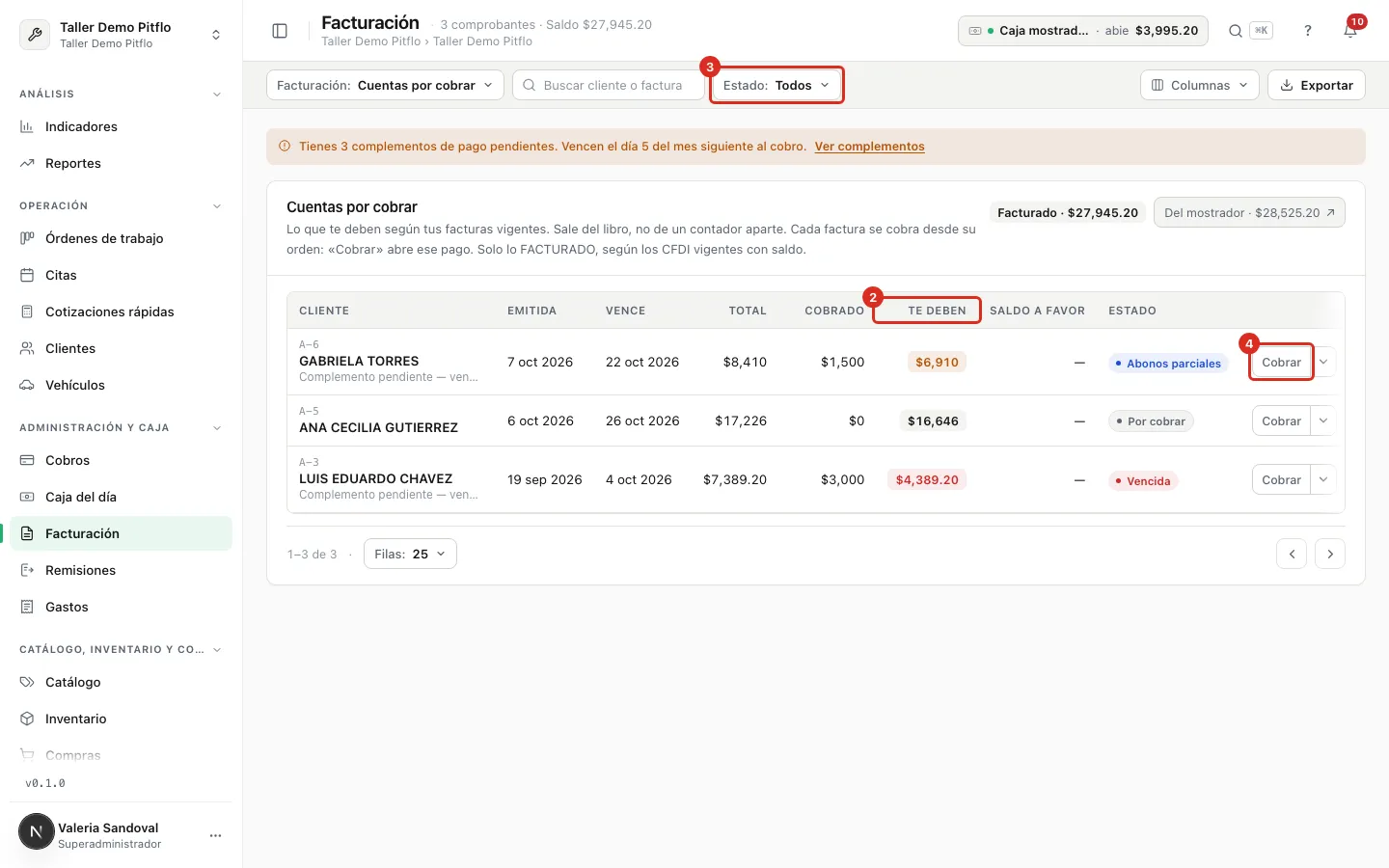Screen dimensions: 1389x868
Task: Open Del mostrador $28,525.20 link
Action: click(1249, 212)
